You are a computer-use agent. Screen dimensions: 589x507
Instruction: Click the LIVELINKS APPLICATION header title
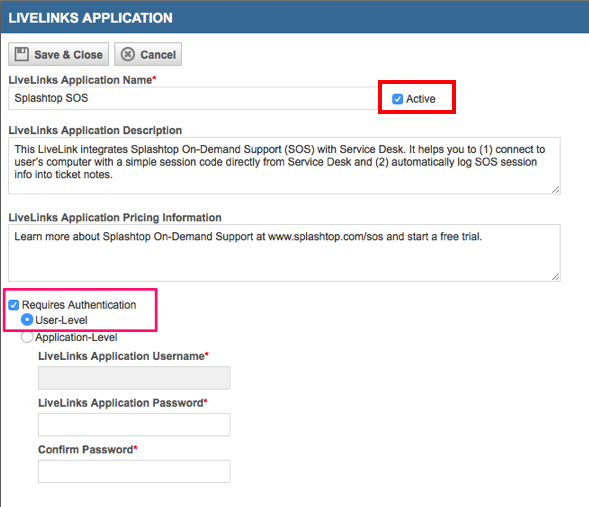pyautogui.click(x=91, y=18)
